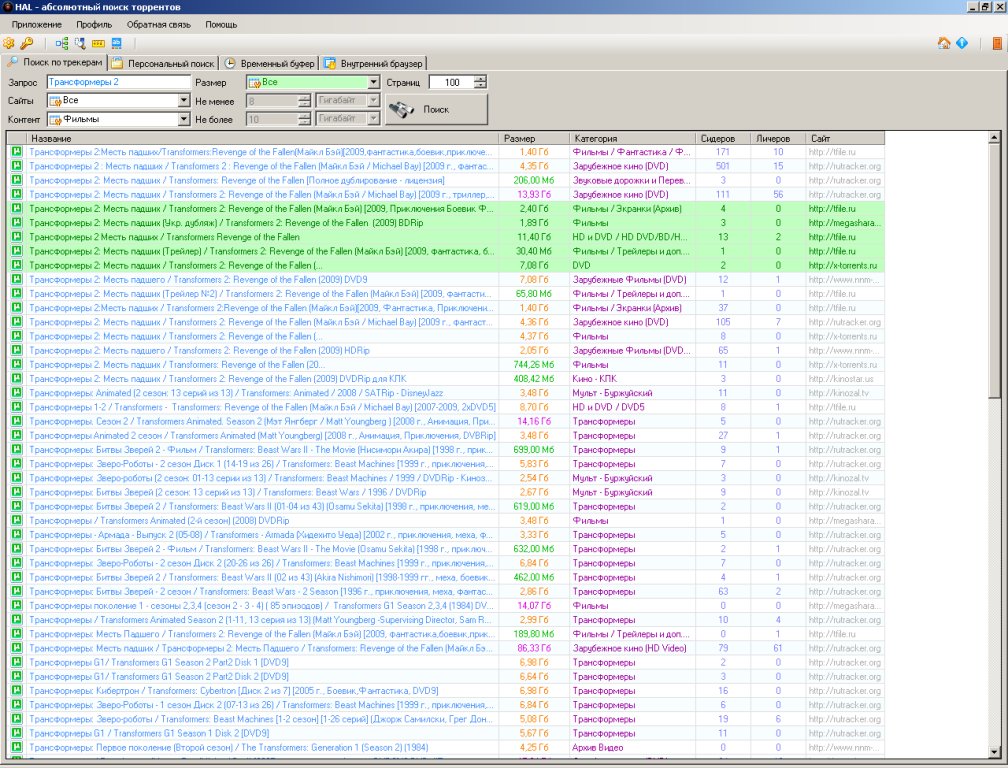Open the 'Не более' Гигабайт unit dropdown
This screenshot has width=1008, height=768.
(x=374, y=119)
